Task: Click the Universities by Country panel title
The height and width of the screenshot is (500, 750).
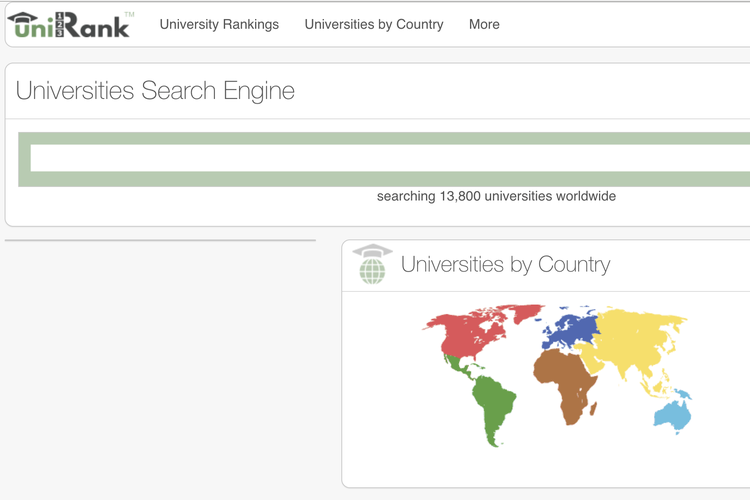Action: point(505,265)
